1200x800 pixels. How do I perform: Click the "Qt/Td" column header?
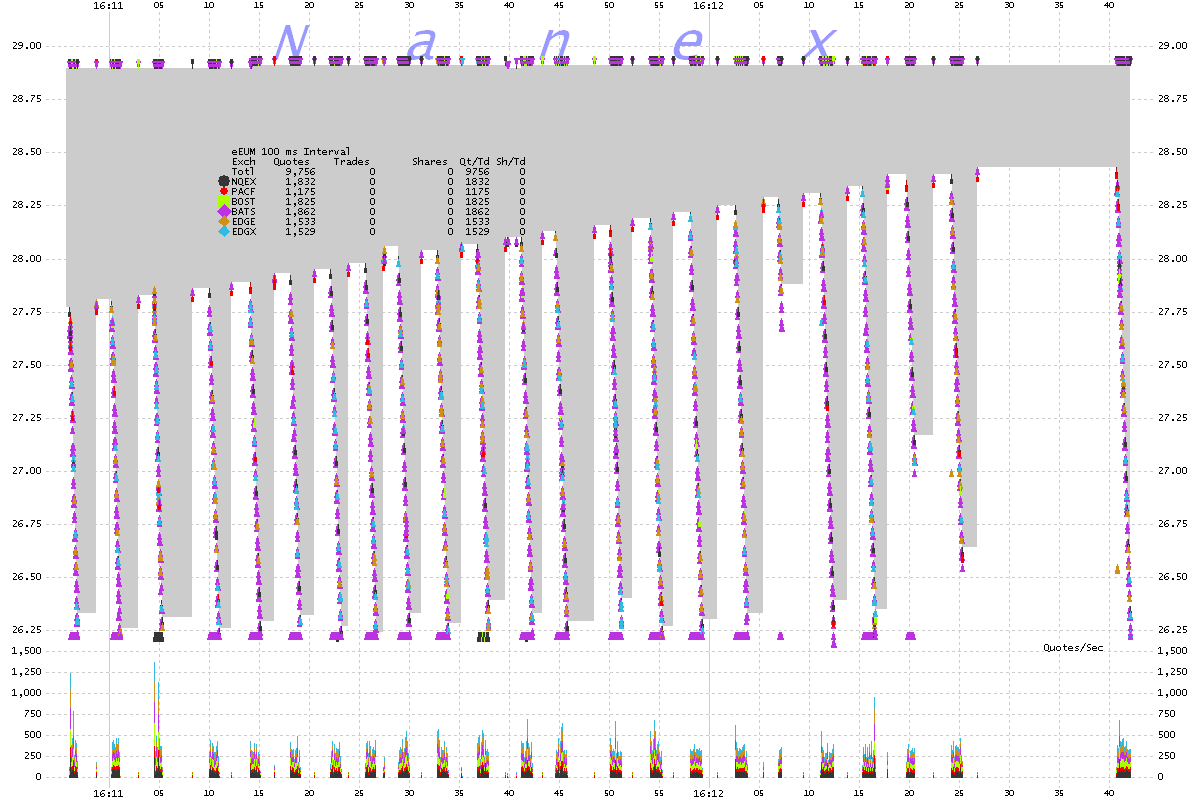474,161
